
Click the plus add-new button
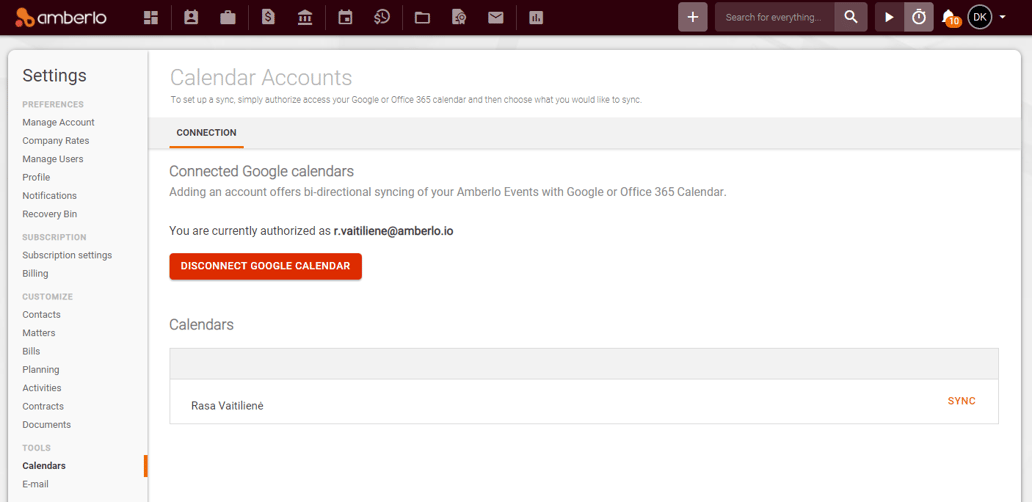(692, 17)
